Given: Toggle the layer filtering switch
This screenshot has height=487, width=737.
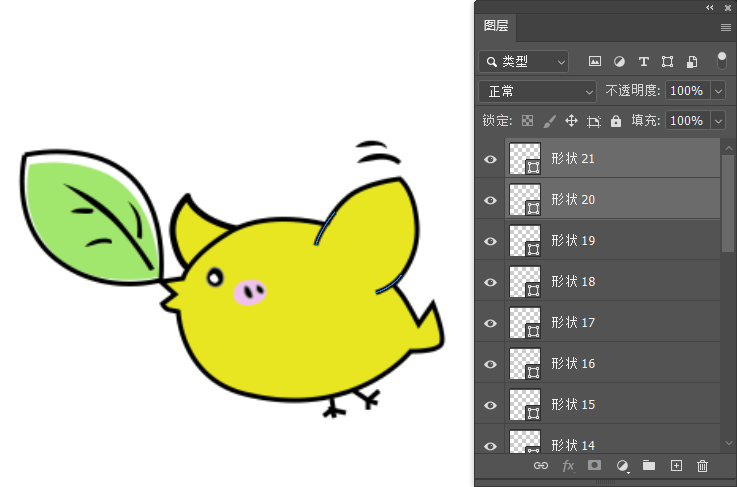Looking at the screenshot, I should tap(721, 61).
